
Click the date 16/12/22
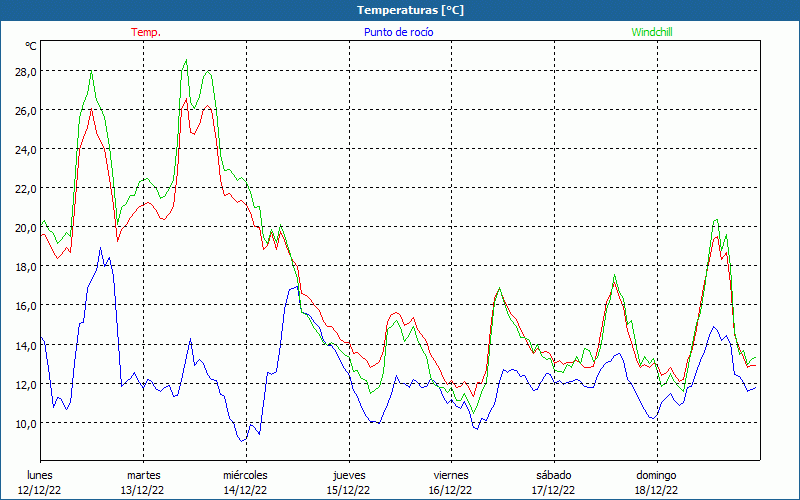451,490
